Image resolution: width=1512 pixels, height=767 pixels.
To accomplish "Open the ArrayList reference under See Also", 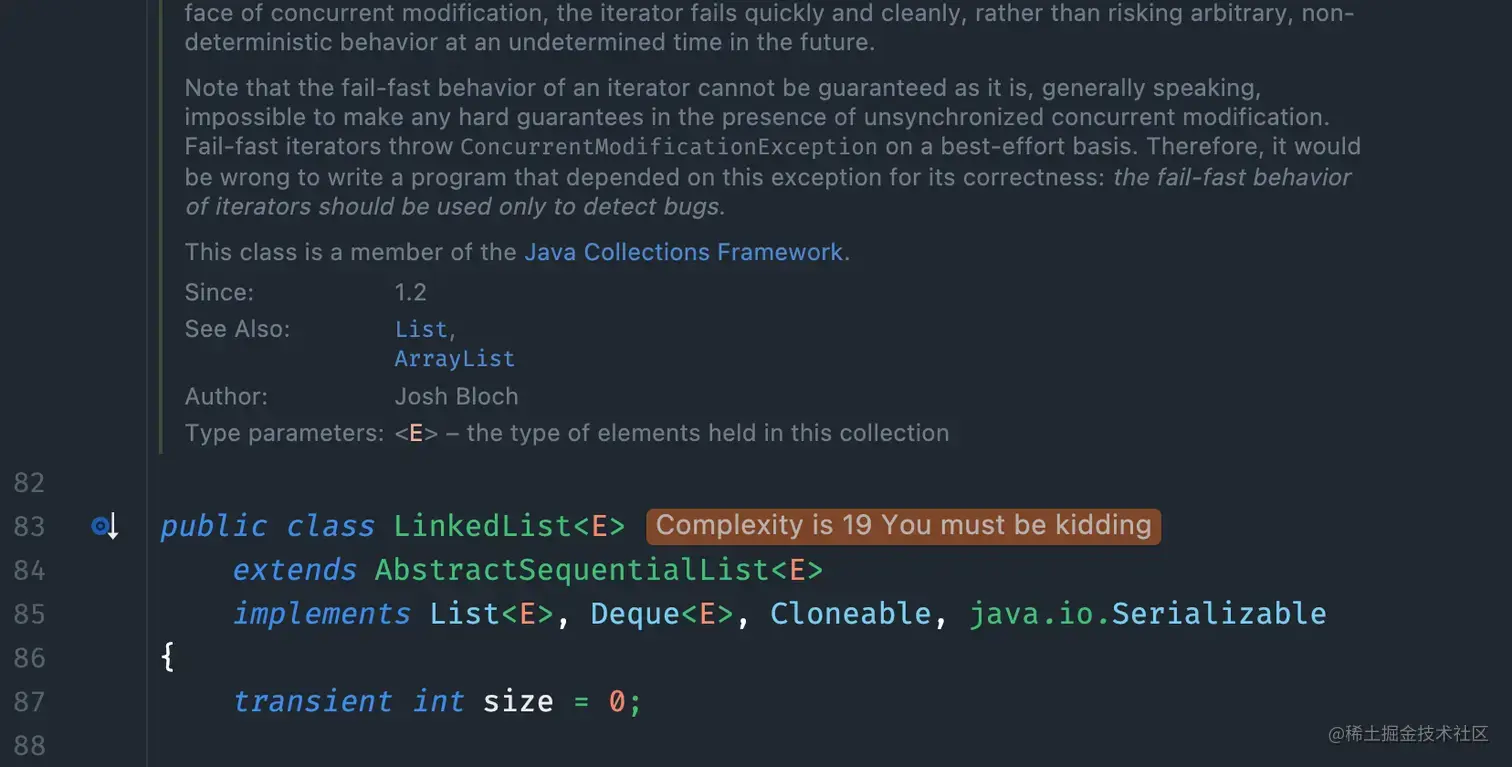I will pyautogui.click(x=454, y=358).
